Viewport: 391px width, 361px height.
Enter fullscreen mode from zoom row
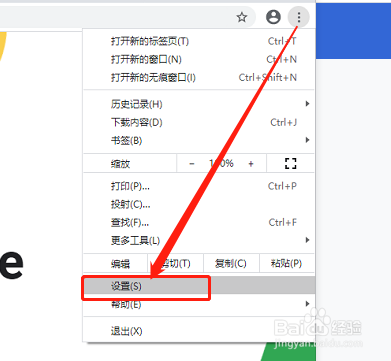point(290,163)
